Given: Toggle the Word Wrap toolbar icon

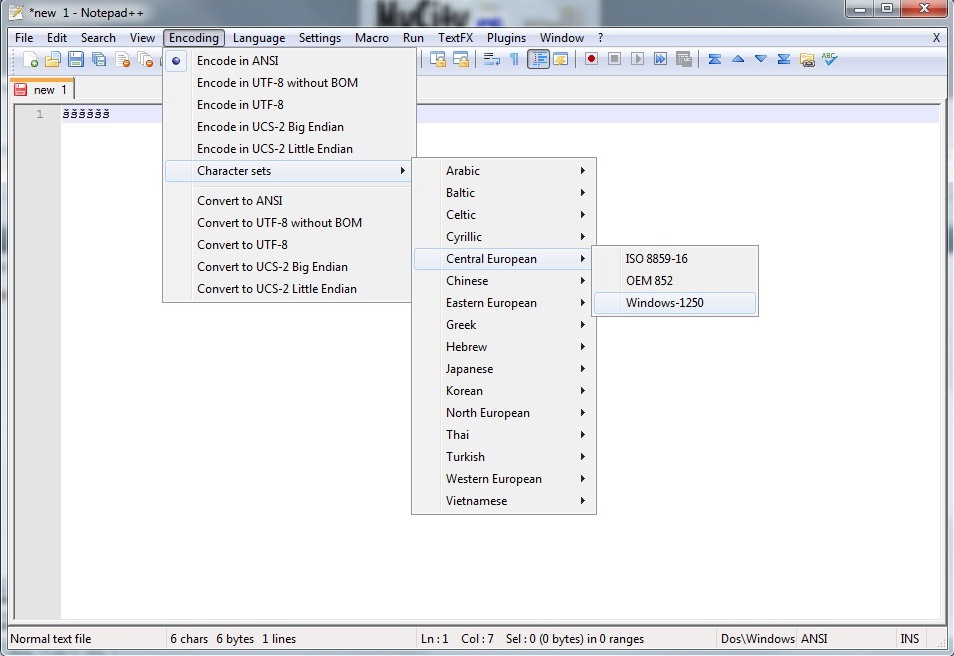Looking at the screenshot, I should tap(492, 60).
